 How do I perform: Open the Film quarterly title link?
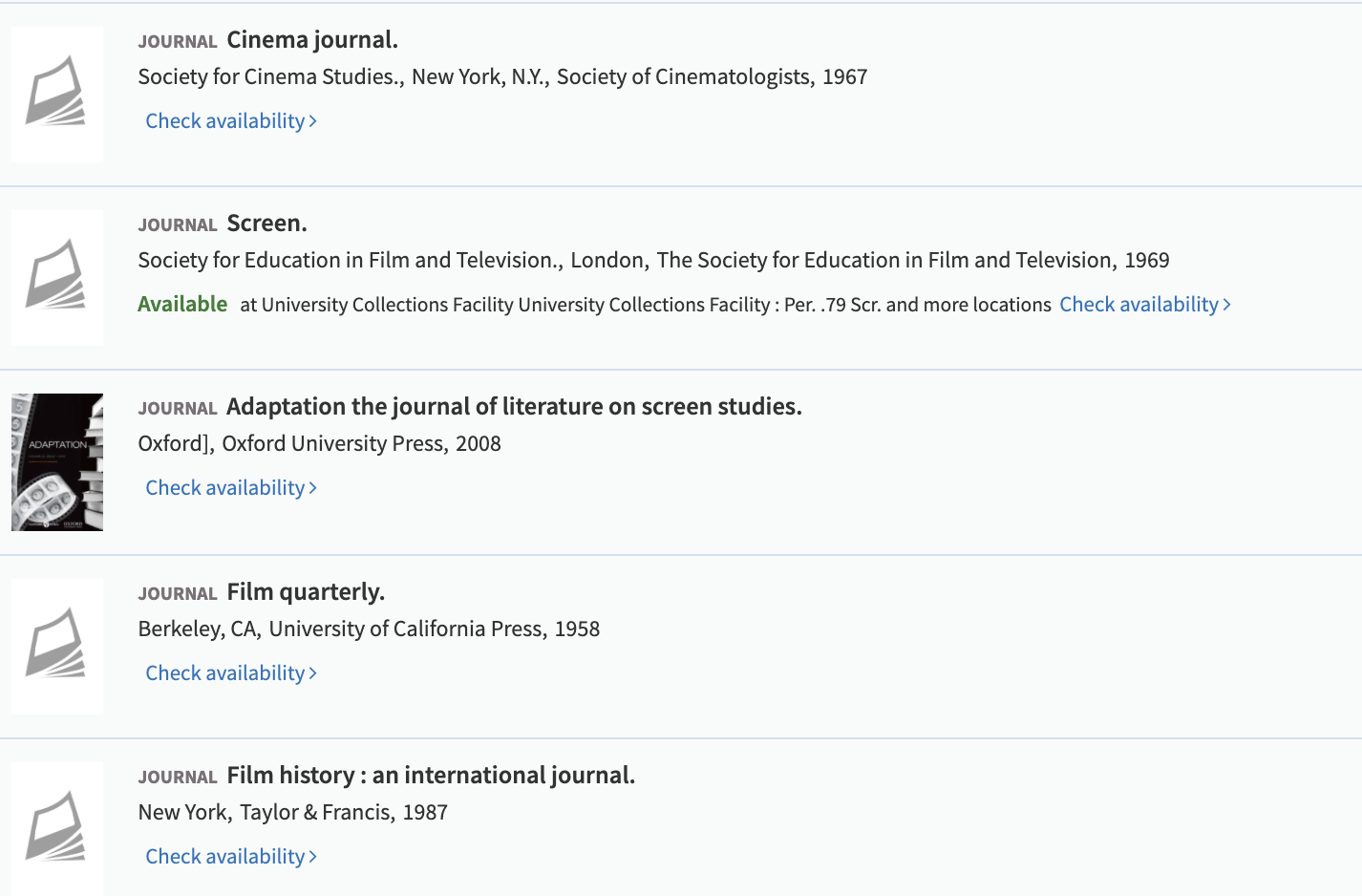pyautogui.click(x=306, y=592)
